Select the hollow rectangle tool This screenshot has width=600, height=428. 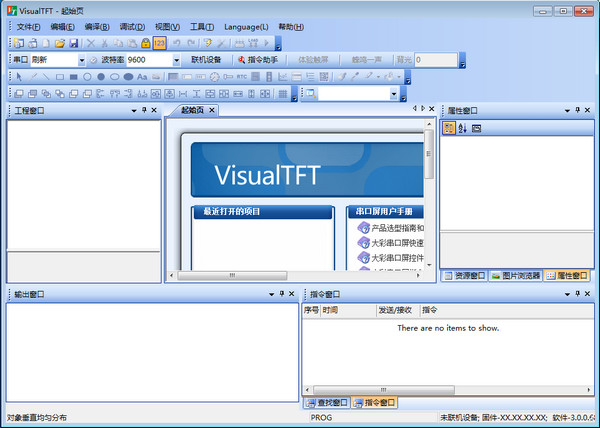tap(60, 77)
